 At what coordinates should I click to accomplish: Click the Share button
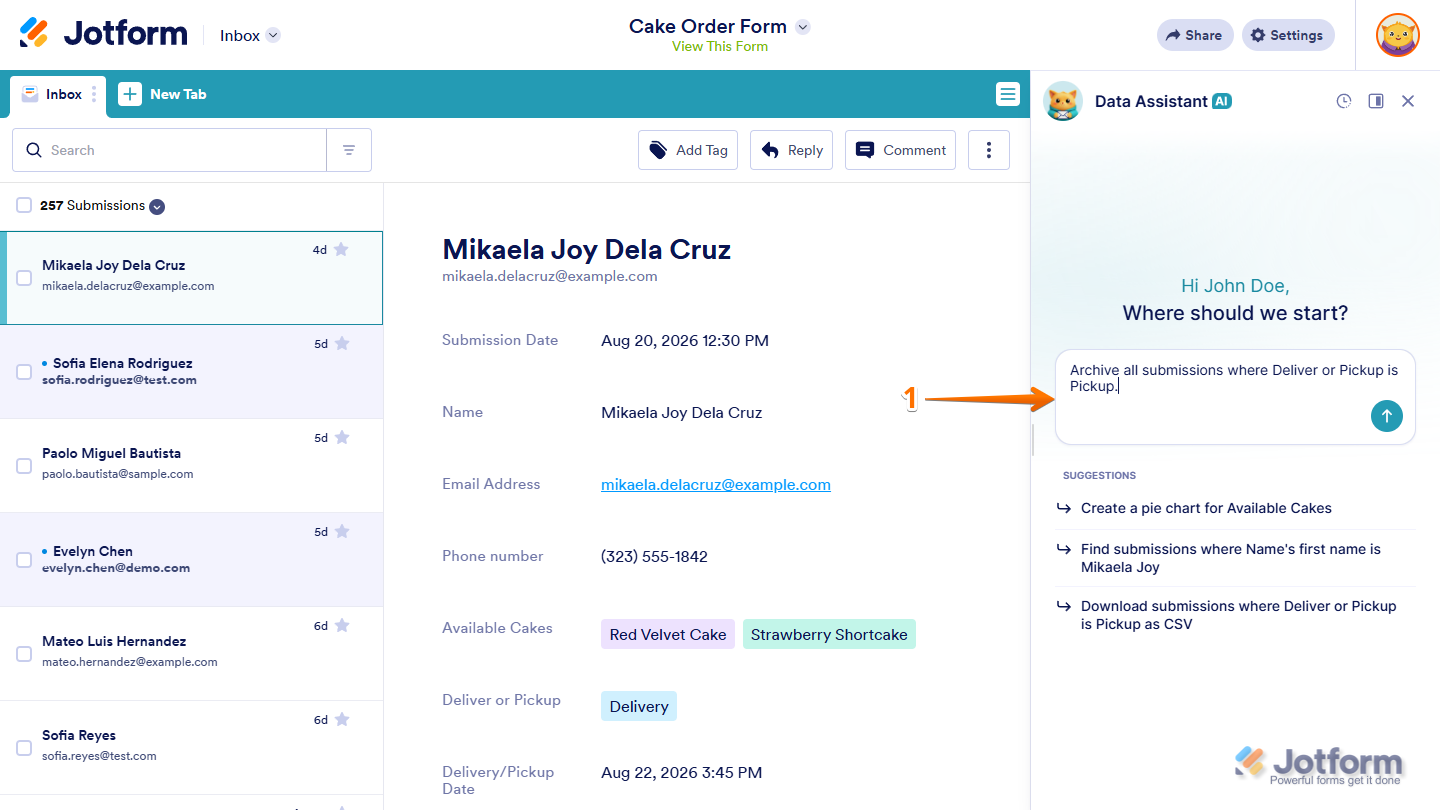pyautogui.click(x=1195, y=35)
